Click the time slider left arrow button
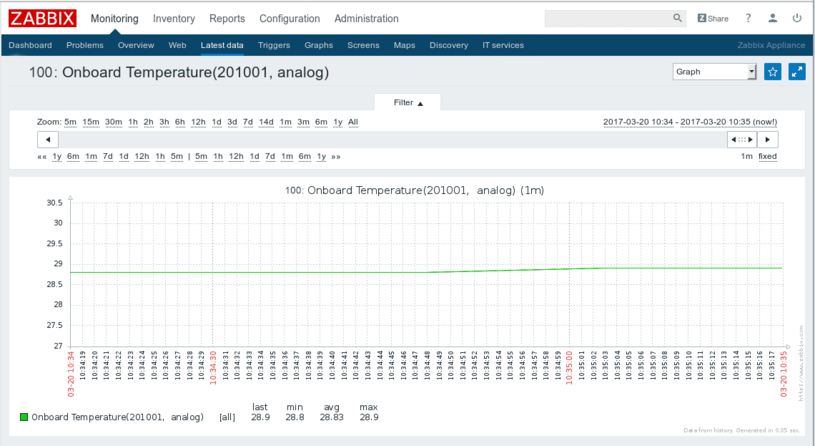The width and height of the screenshot is (815, 446). point(48,139)
